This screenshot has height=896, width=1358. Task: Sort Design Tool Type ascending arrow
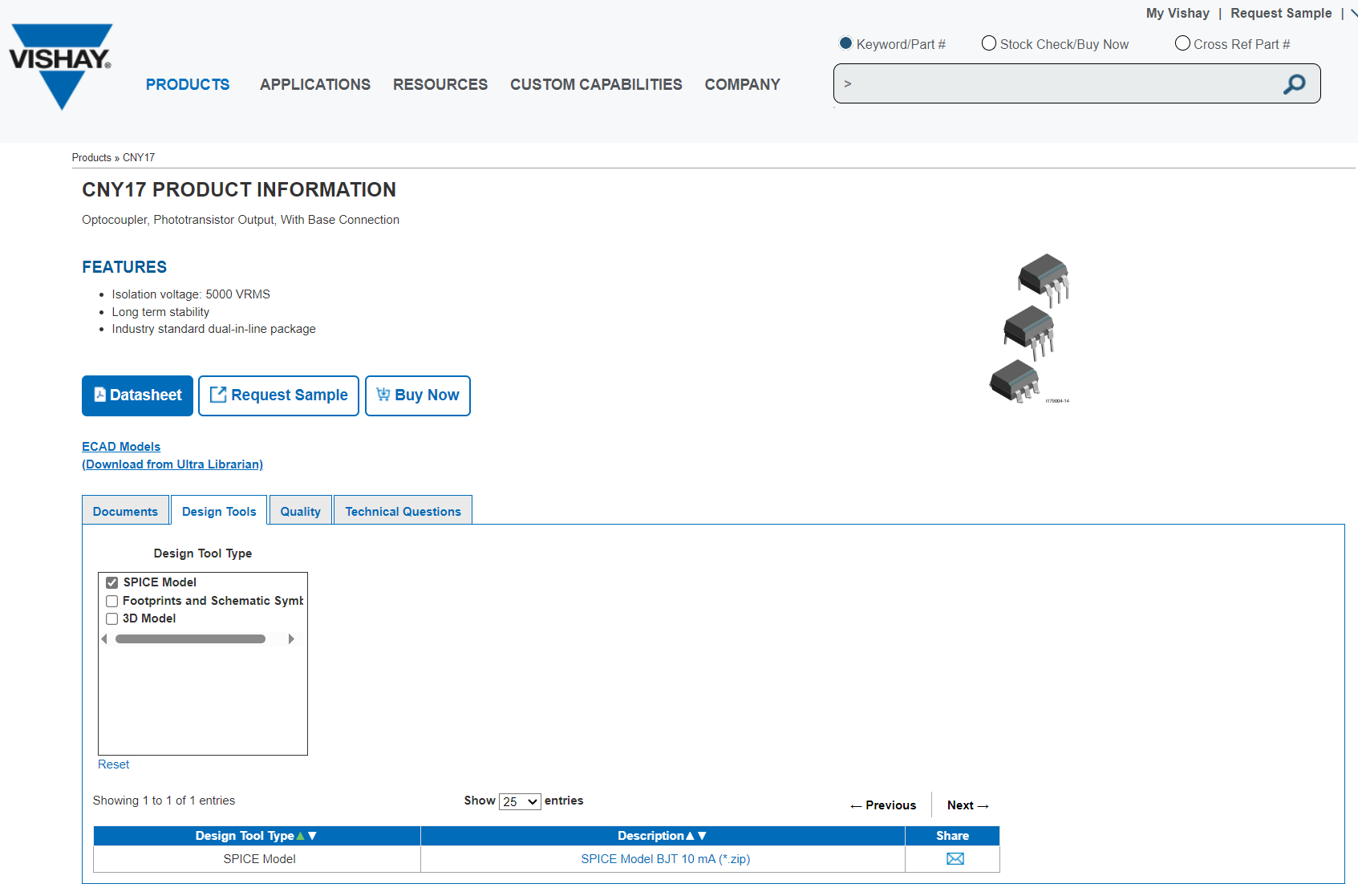pos(301,836)
